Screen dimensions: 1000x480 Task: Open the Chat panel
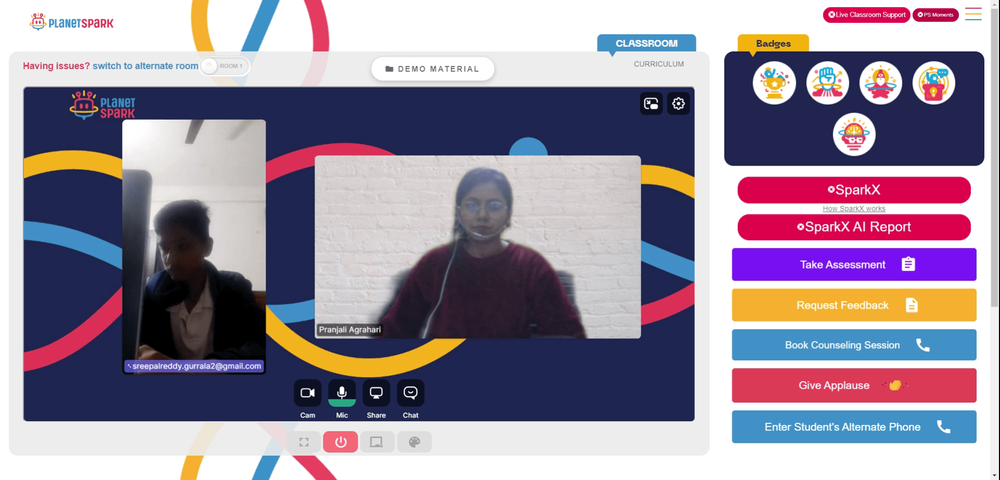(411, 393)
